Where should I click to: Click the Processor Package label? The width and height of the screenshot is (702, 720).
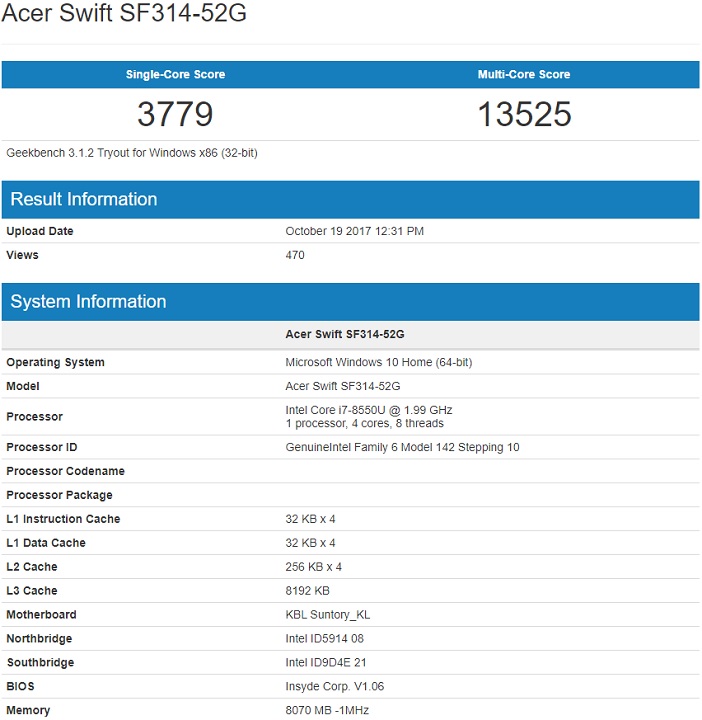60,495
